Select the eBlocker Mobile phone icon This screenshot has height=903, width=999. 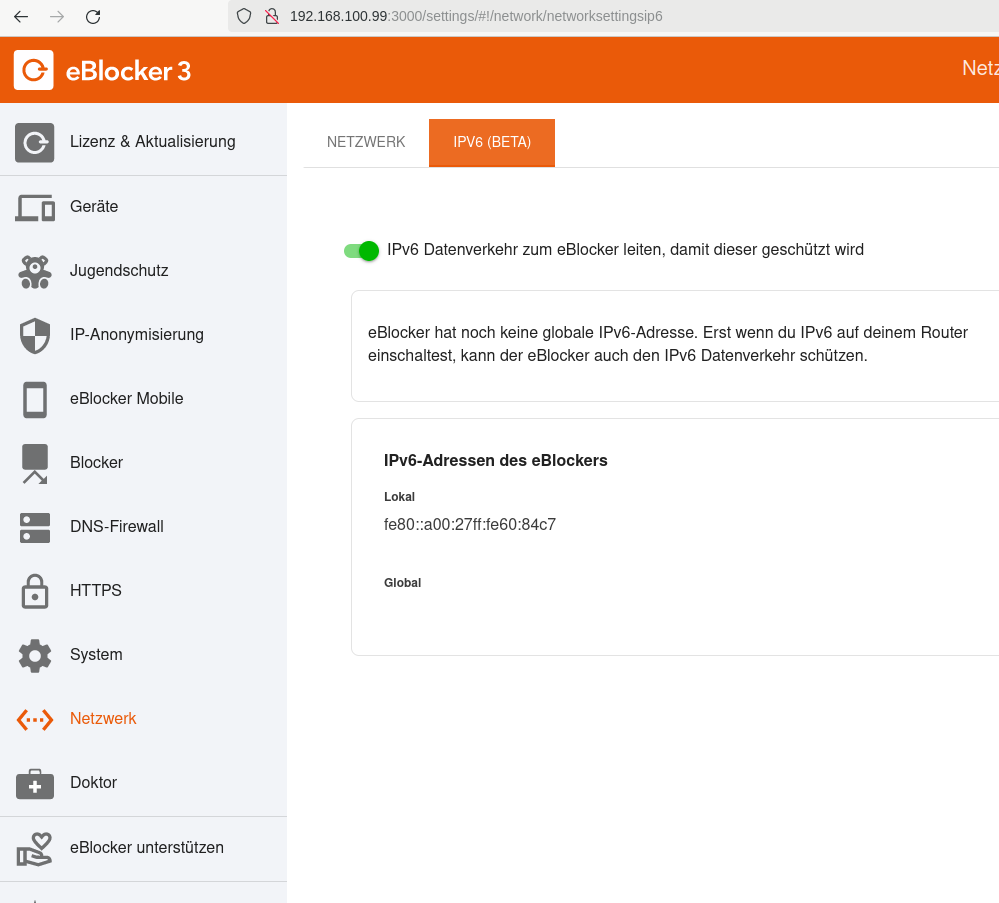[x=34, y=400]
